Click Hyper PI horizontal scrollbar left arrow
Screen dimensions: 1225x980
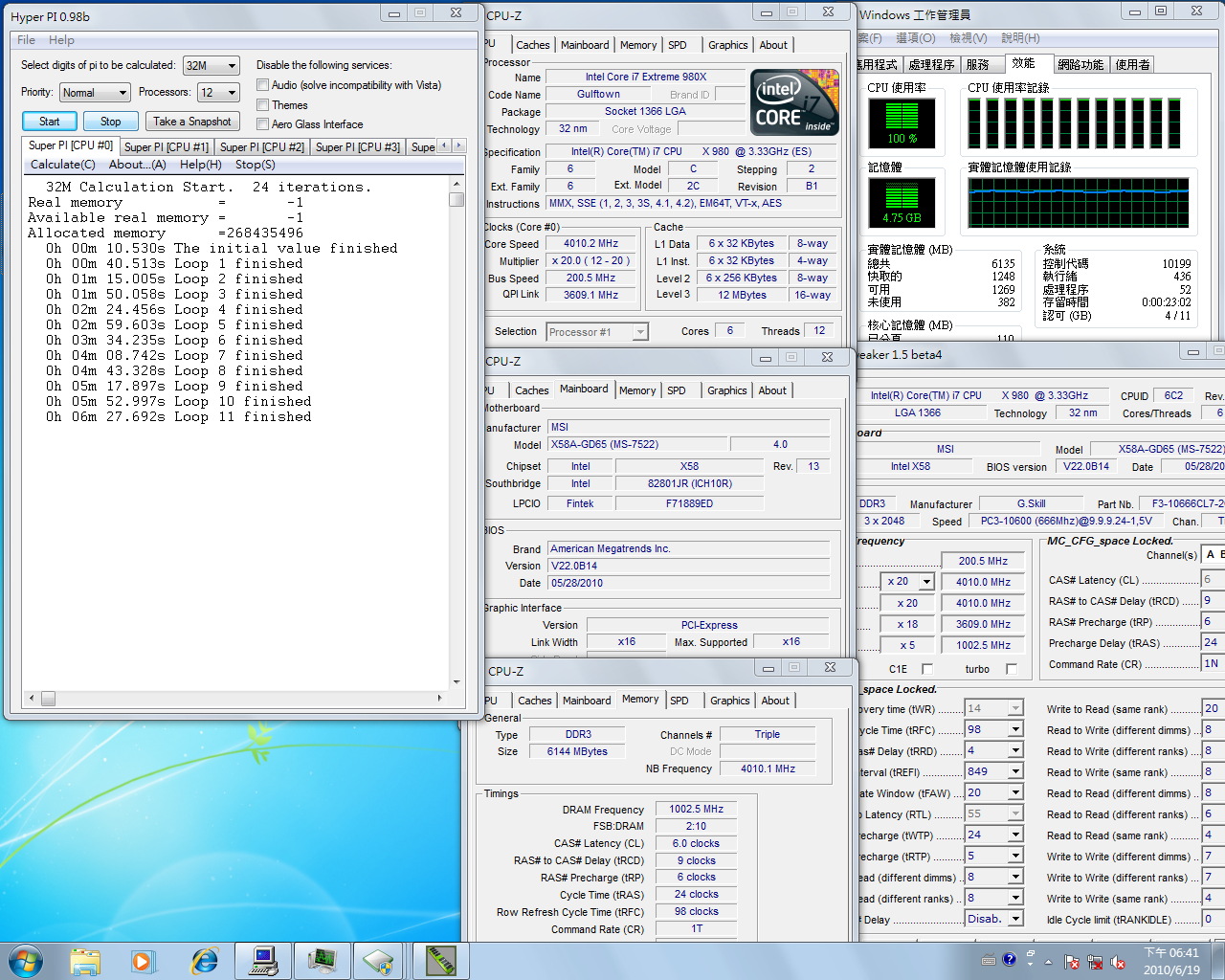[x=32, y=698]
